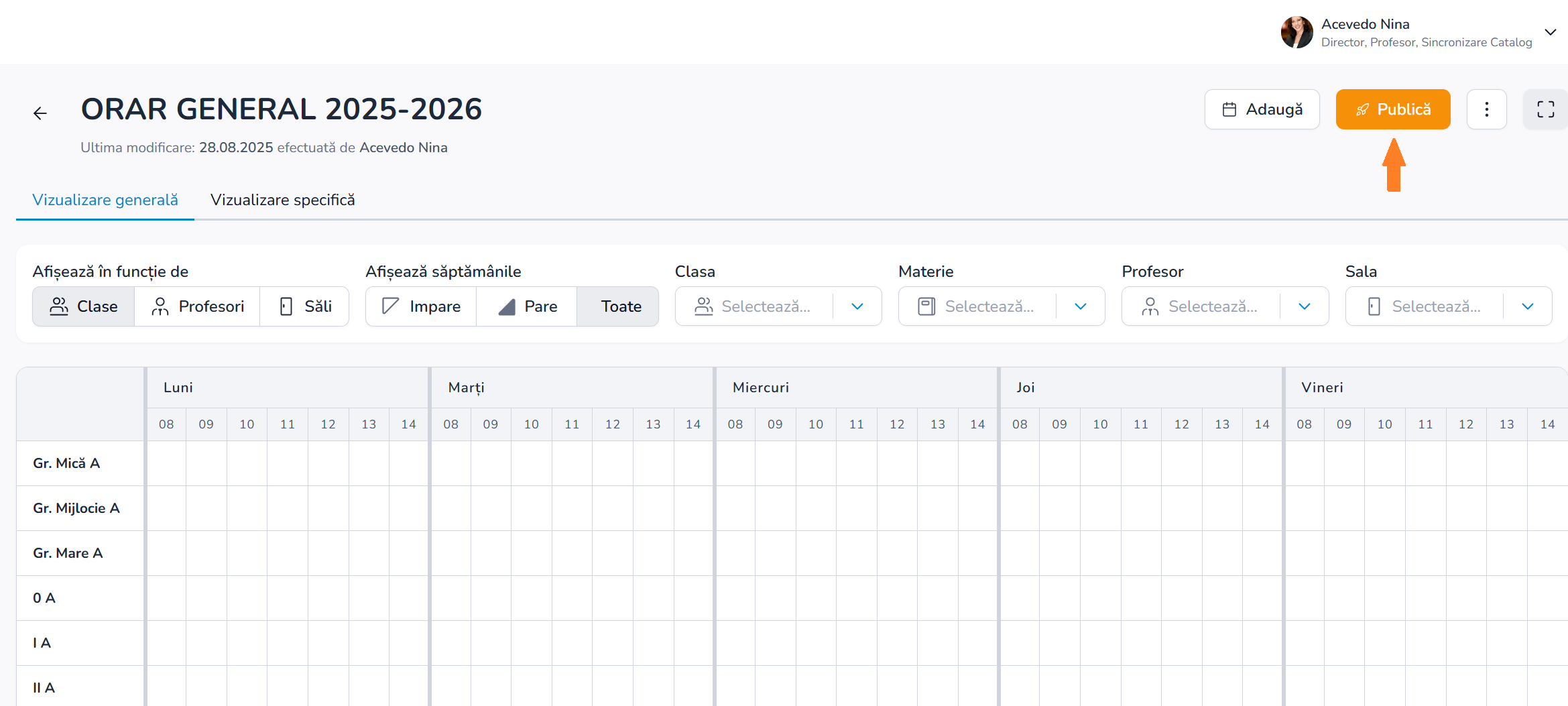Click Joi 14 hour column header
This screenshot has width=1568, height=706.
click(x=1262, y=424)
